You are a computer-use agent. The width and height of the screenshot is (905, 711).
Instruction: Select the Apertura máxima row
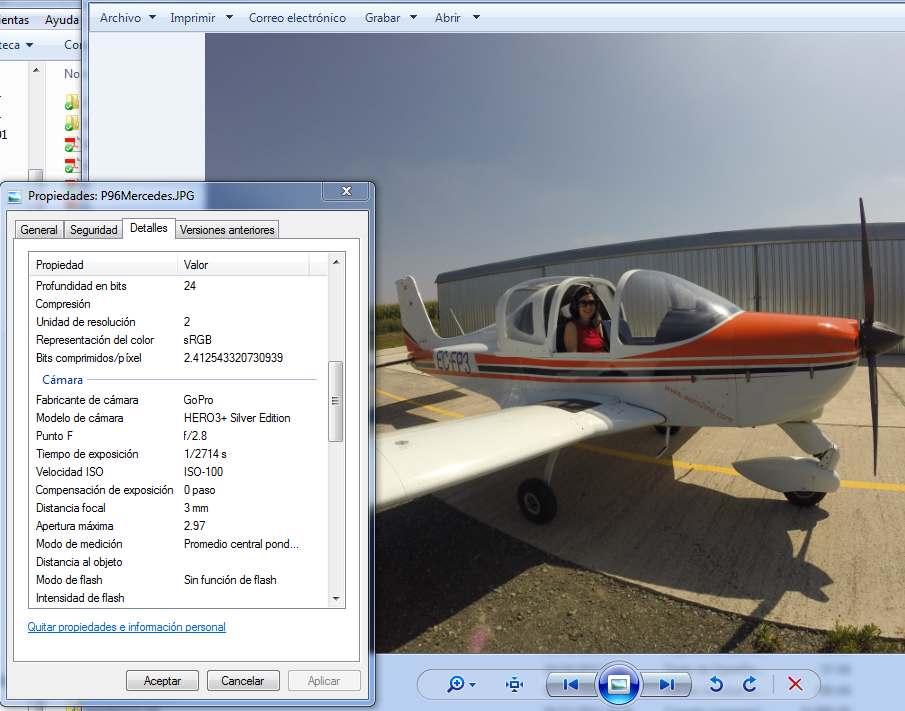tap(178, 526)
